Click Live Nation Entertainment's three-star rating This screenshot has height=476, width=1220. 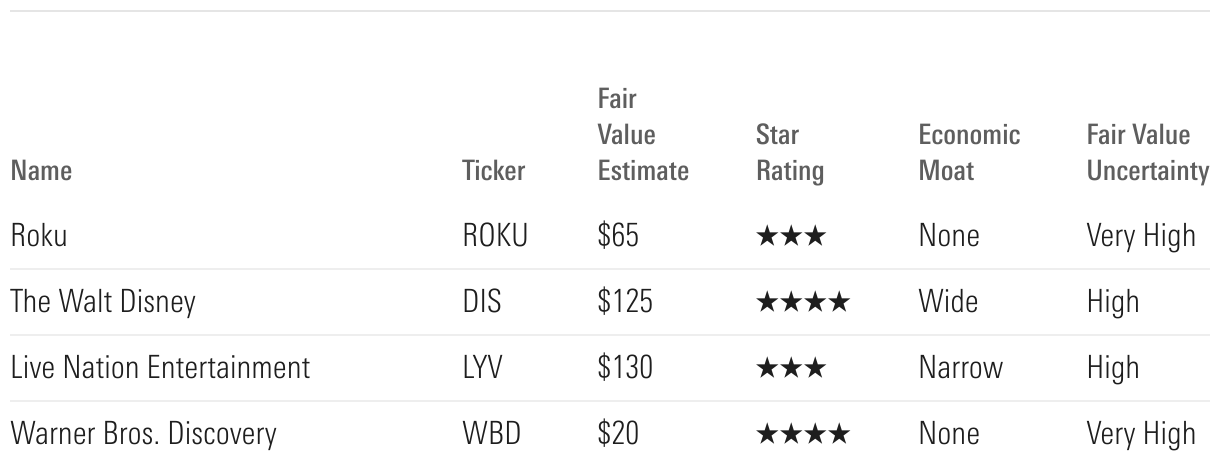click(x=791, y=368)
